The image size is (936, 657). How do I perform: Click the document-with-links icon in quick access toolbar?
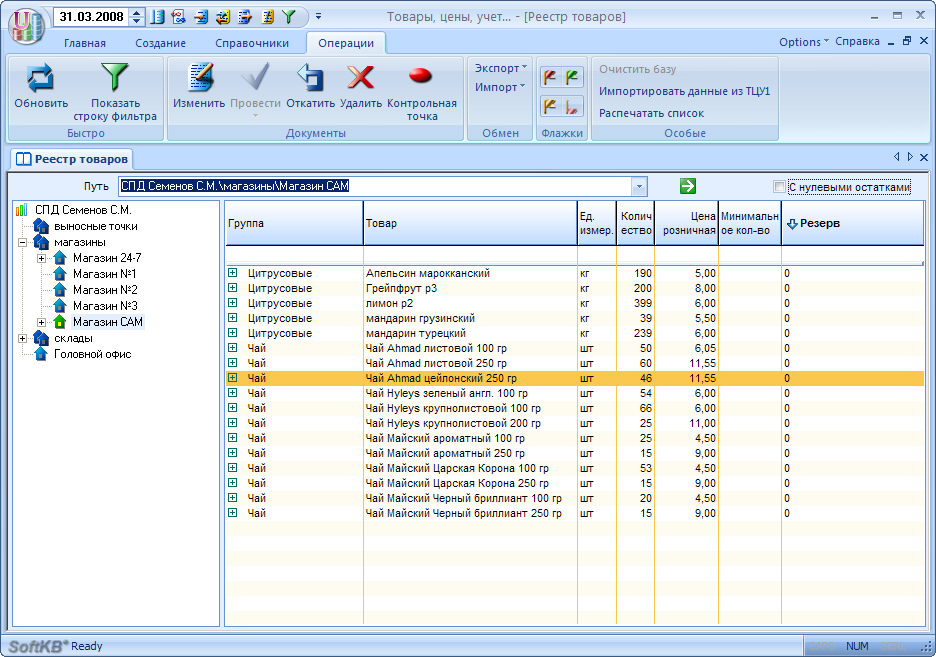178,17
